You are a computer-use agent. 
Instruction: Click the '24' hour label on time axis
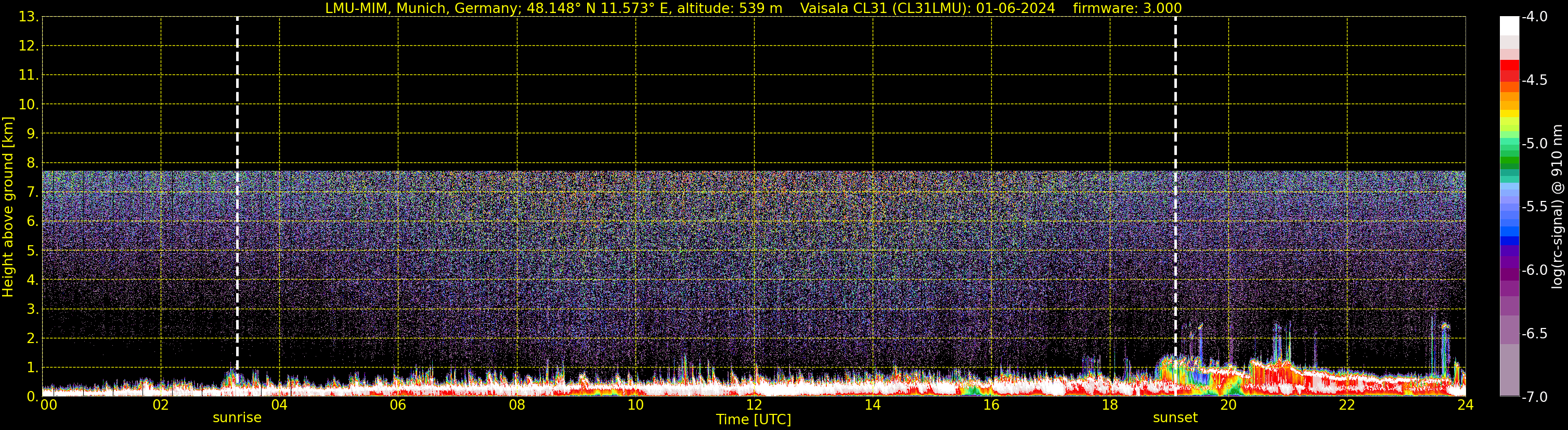pyautogui.click(x=1466, y=405)
